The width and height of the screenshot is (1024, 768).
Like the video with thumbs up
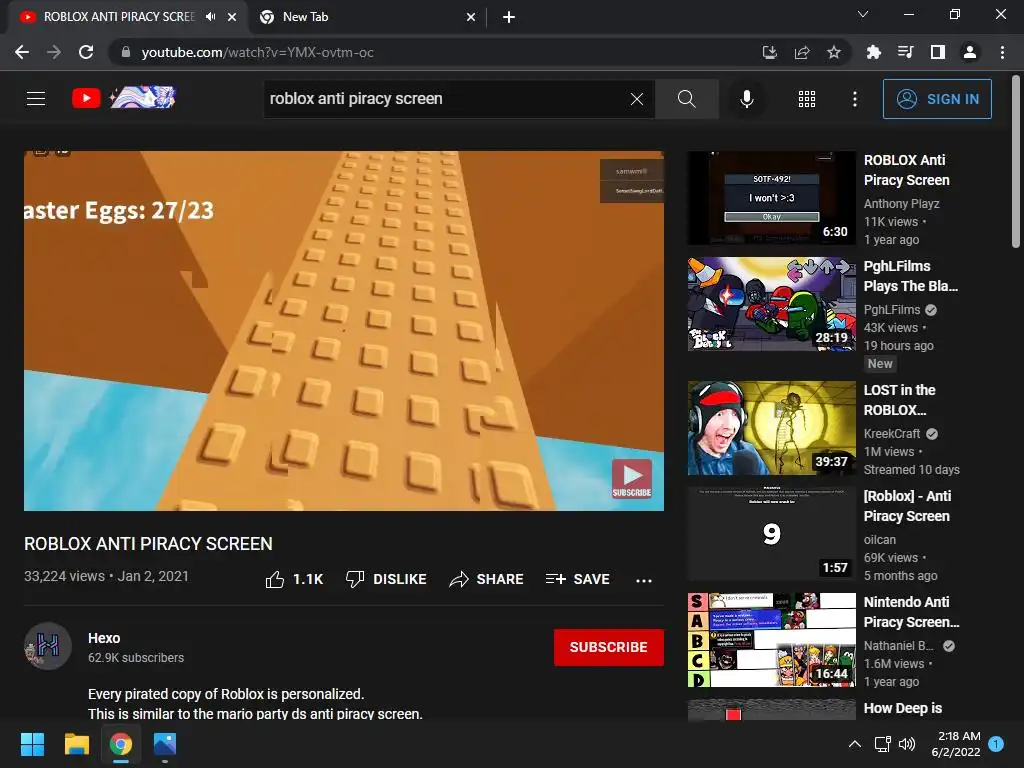pos(294,579)
